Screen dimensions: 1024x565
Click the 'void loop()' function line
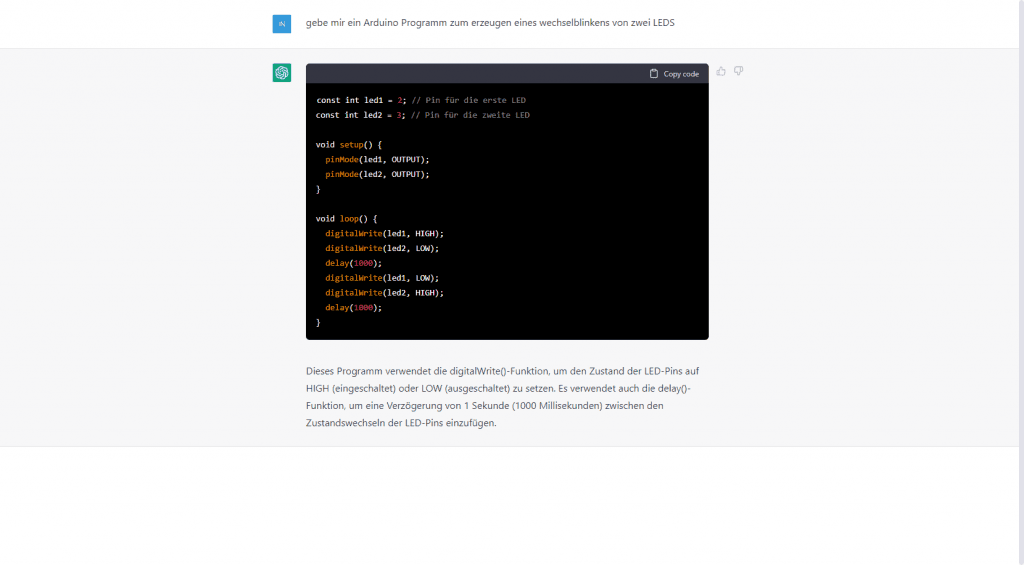tap(346, 218)
